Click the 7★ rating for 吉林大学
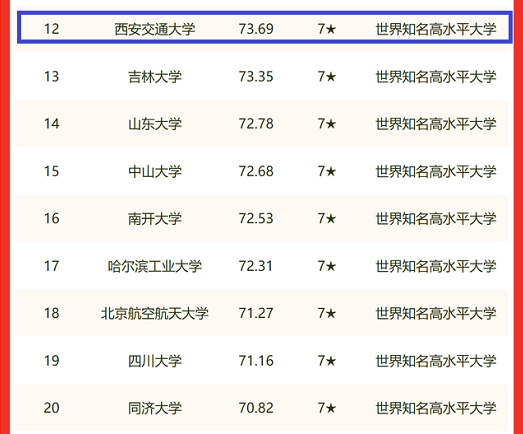The width and height of the screenshot is (523, 434). (327, 76)
